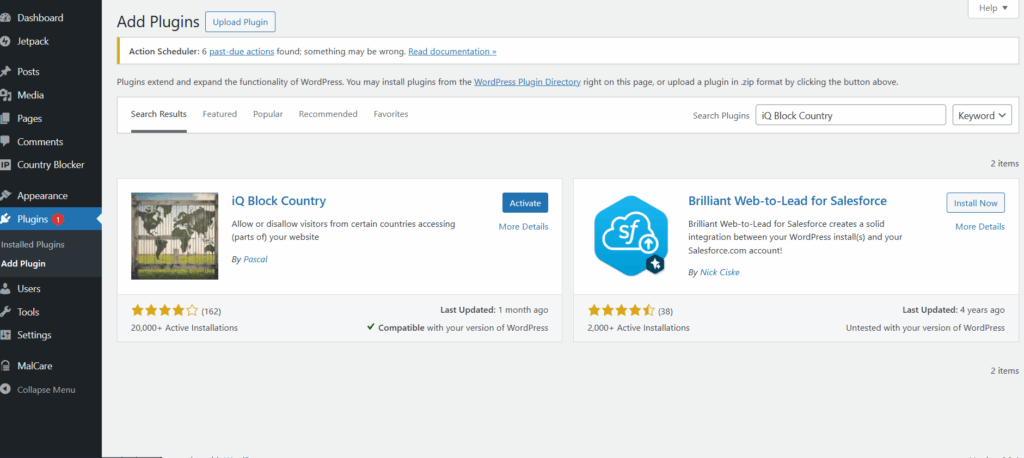
Task: Switch to the Popular tab
Action: click(268, 114)
